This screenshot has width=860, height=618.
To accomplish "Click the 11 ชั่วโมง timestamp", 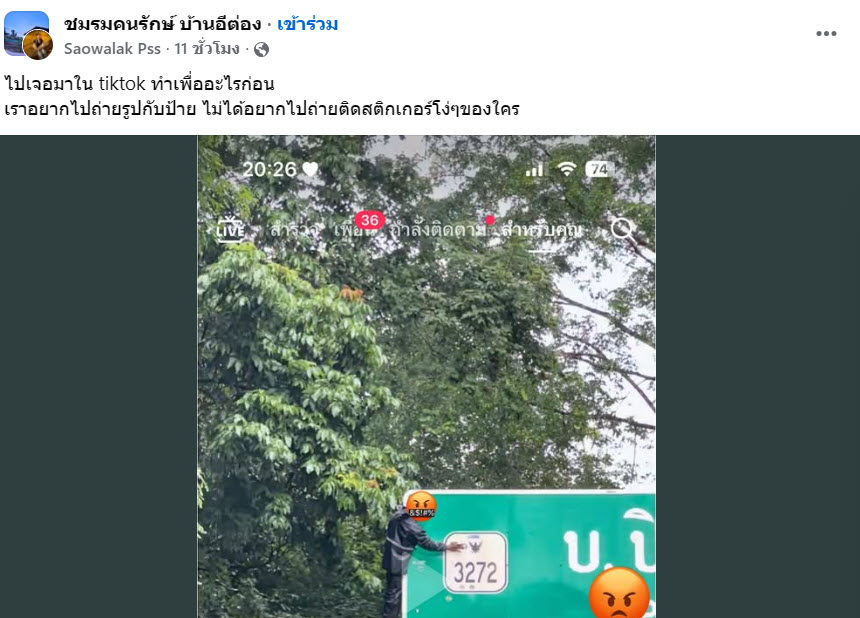I will [x=207, y=49].
